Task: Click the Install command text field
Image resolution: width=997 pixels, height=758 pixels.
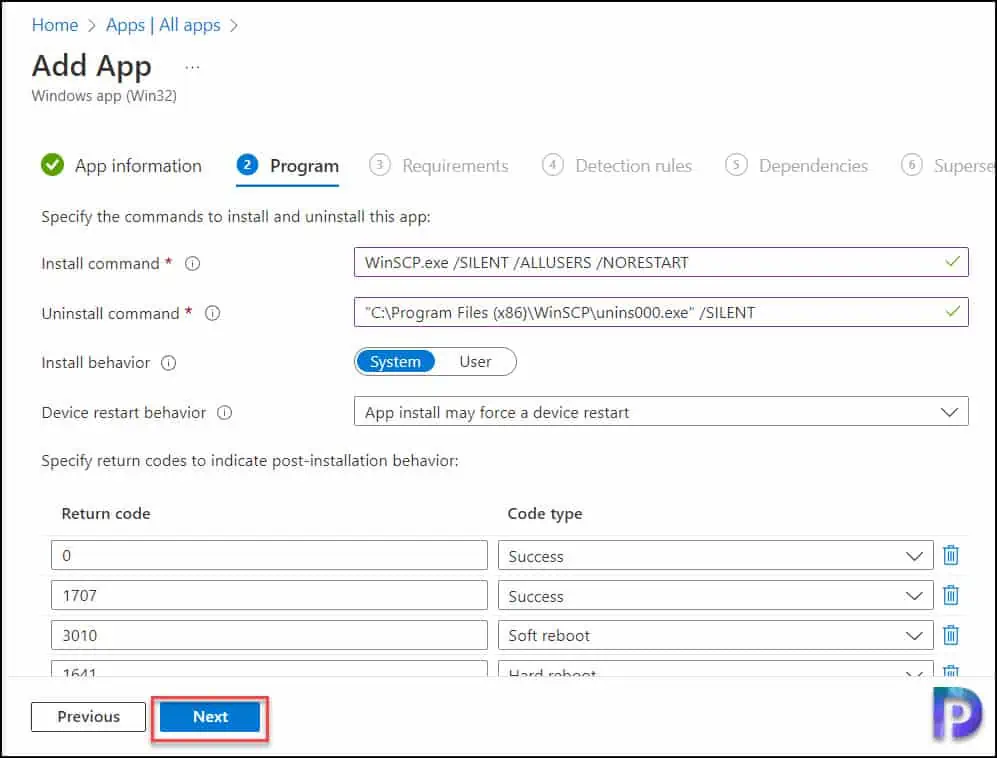Action: point(661,262)
